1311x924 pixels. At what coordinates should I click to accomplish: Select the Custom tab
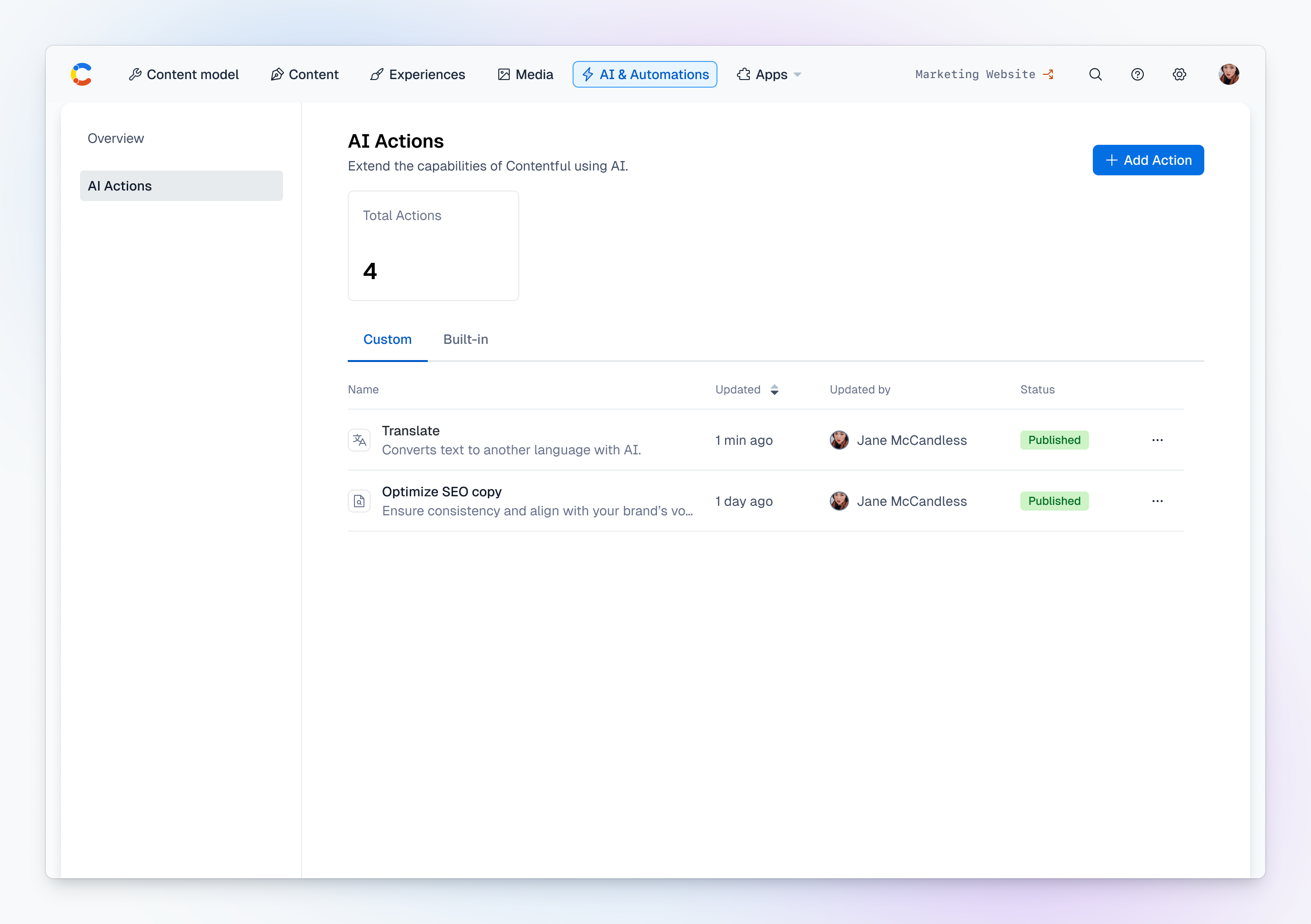click(x=387, y=340)
